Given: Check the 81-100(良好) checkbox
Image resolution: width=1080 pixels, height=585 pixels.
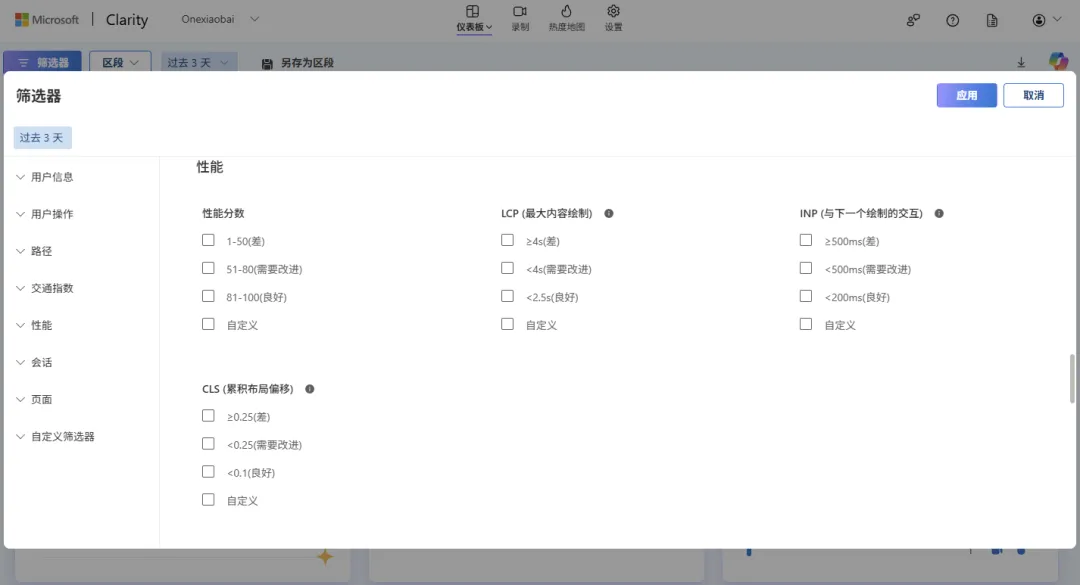Looking at the screenshot, I should tap(208, 296).
